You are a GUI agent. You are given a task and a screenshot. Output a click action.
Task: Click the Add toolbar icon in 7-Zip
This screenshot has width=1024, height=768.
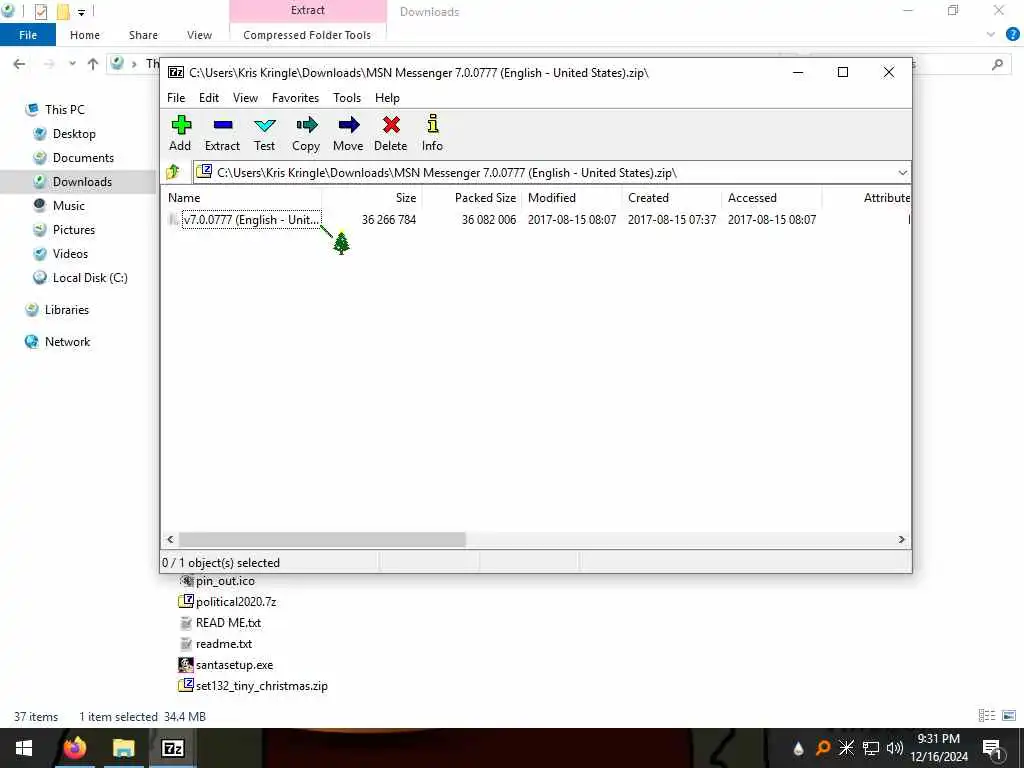click(180, 134)
